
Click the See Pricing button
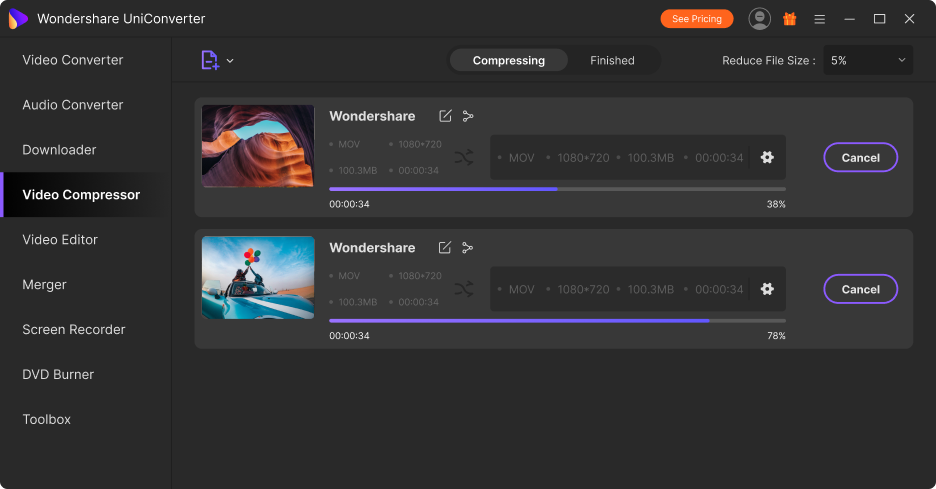tap(697, 19)
